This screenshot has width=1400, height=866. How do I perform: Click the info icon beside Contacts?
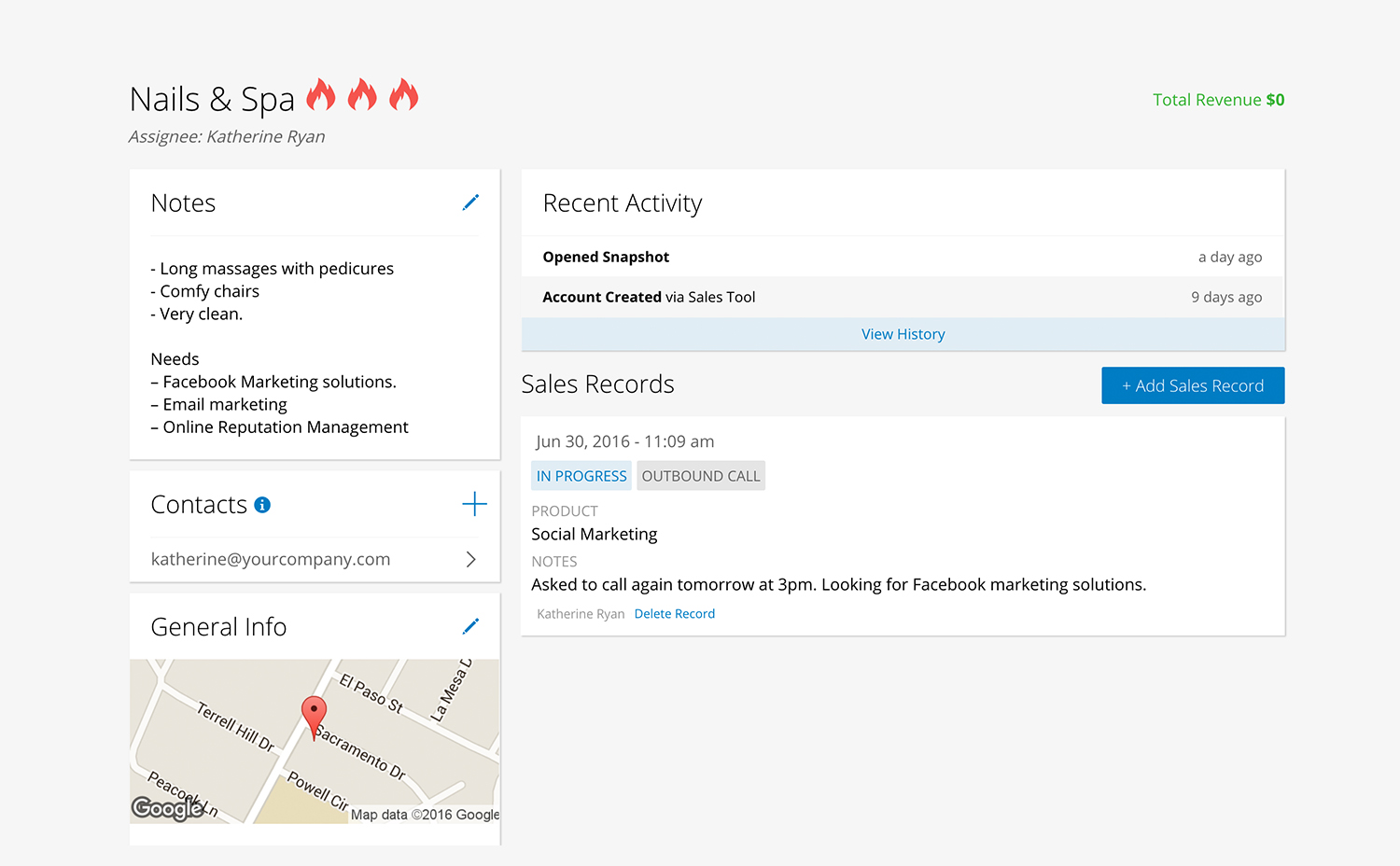point(262,504)
